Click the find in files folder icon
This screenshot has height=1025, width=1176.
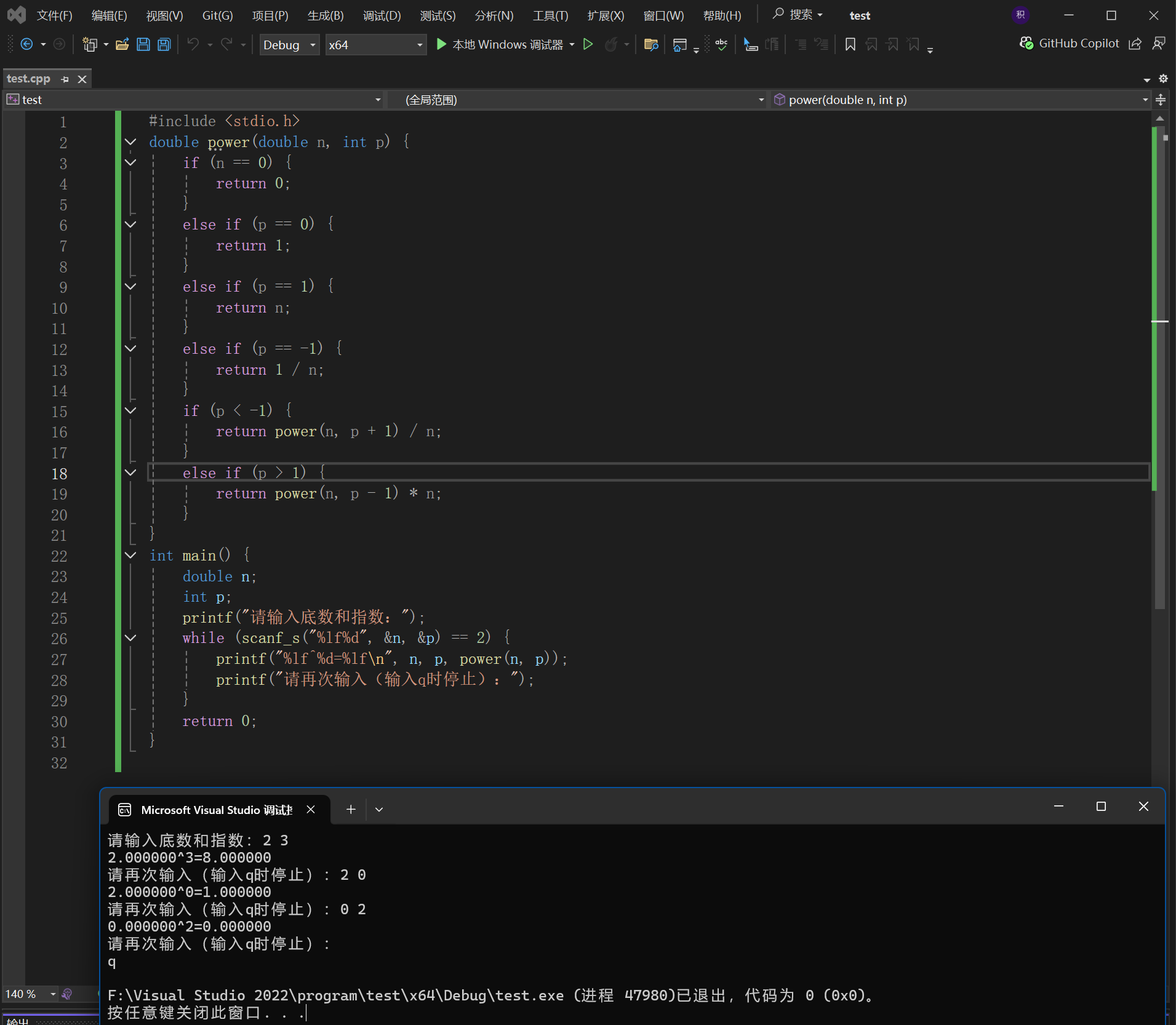(651, 44)
